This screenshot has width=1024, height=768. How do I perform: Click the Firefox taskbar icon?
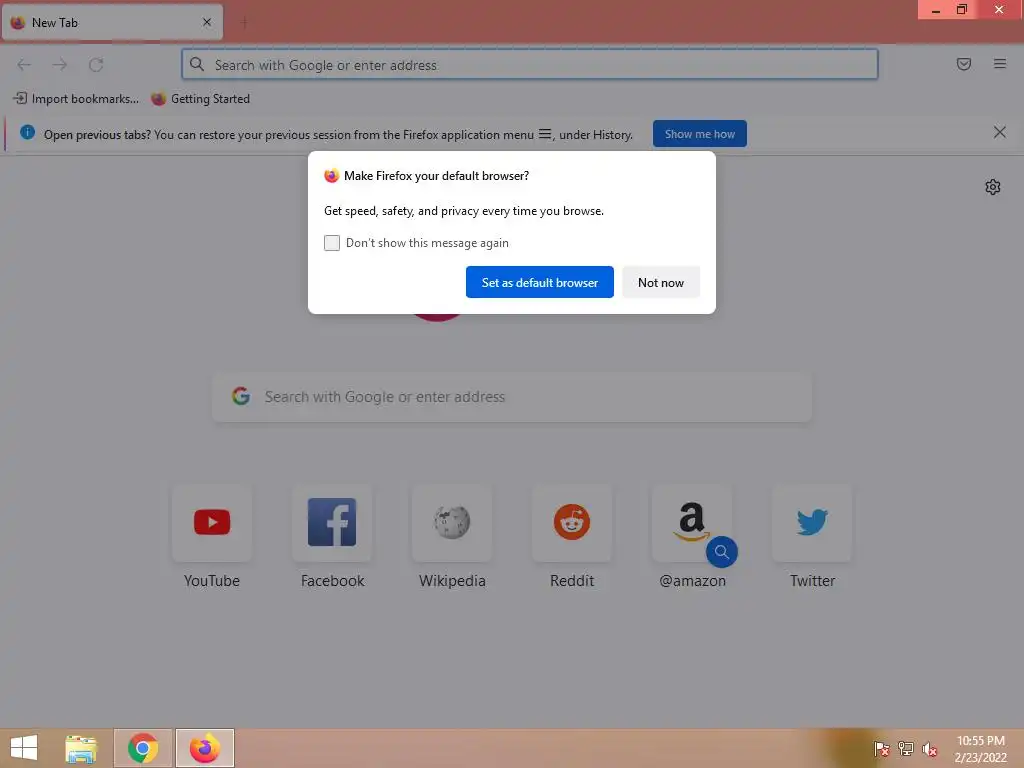(x=204, y=748)
